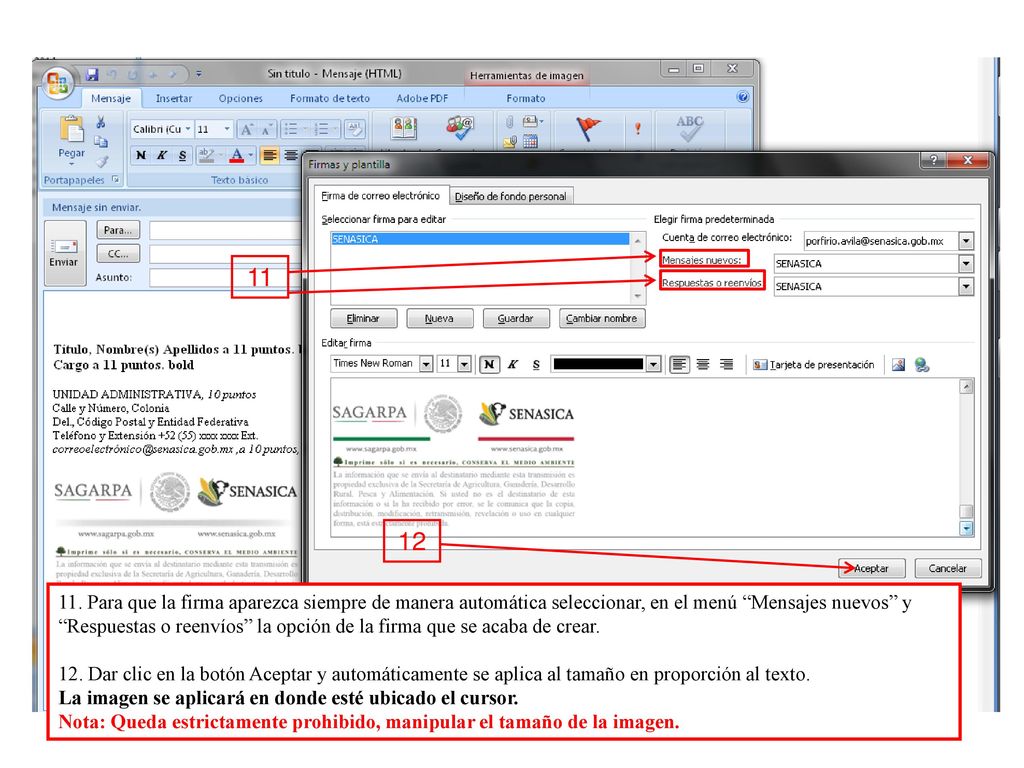Viewport: 1024px width, 768px height.
Task: Copy selection with the ribbon copy icon
Action: (101, 142)
